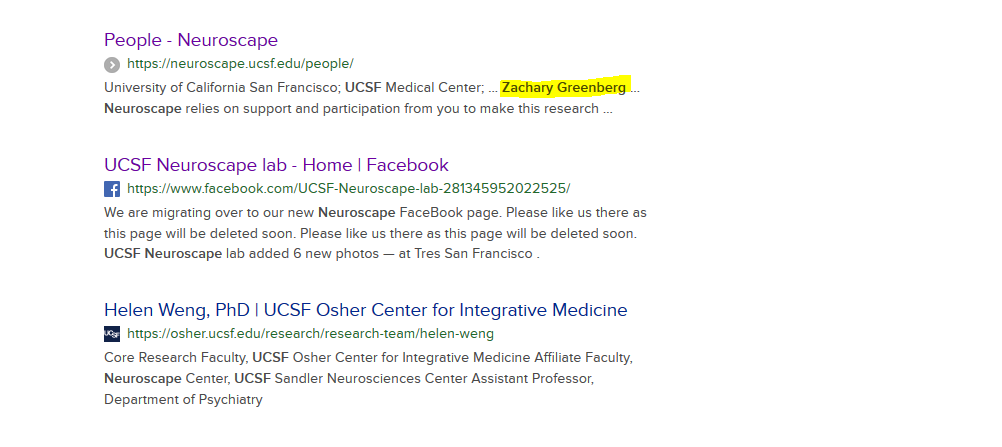Open UCSF Neuroscape lab Facebook result title

(276, 165)
